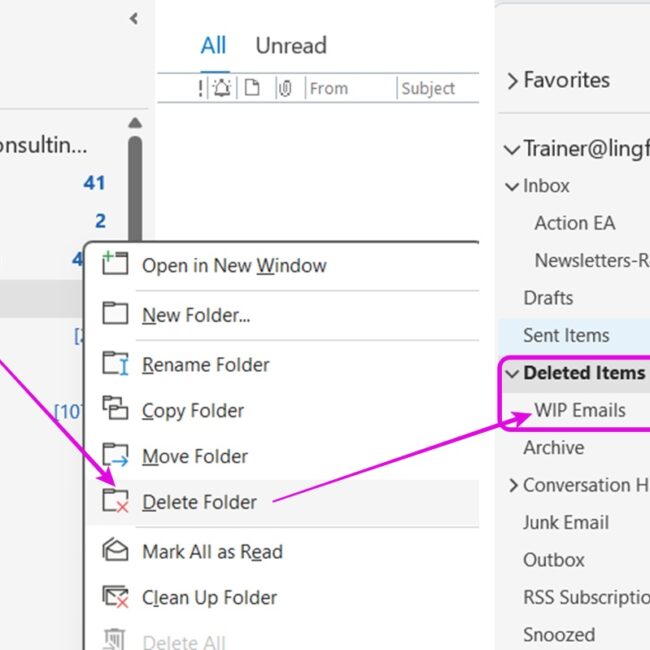Expand the Favorites section
Screen dimensions: 650x650
click(512, 80)
